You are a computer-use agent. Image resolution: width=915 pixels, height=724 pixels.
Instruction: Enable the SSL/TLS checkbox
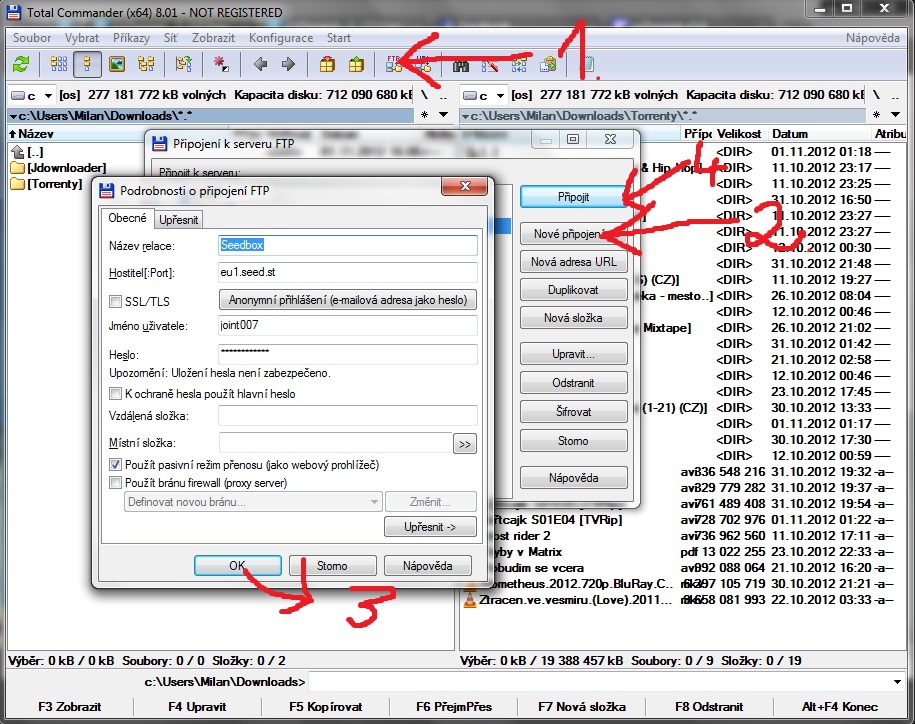tap(115, 301)
